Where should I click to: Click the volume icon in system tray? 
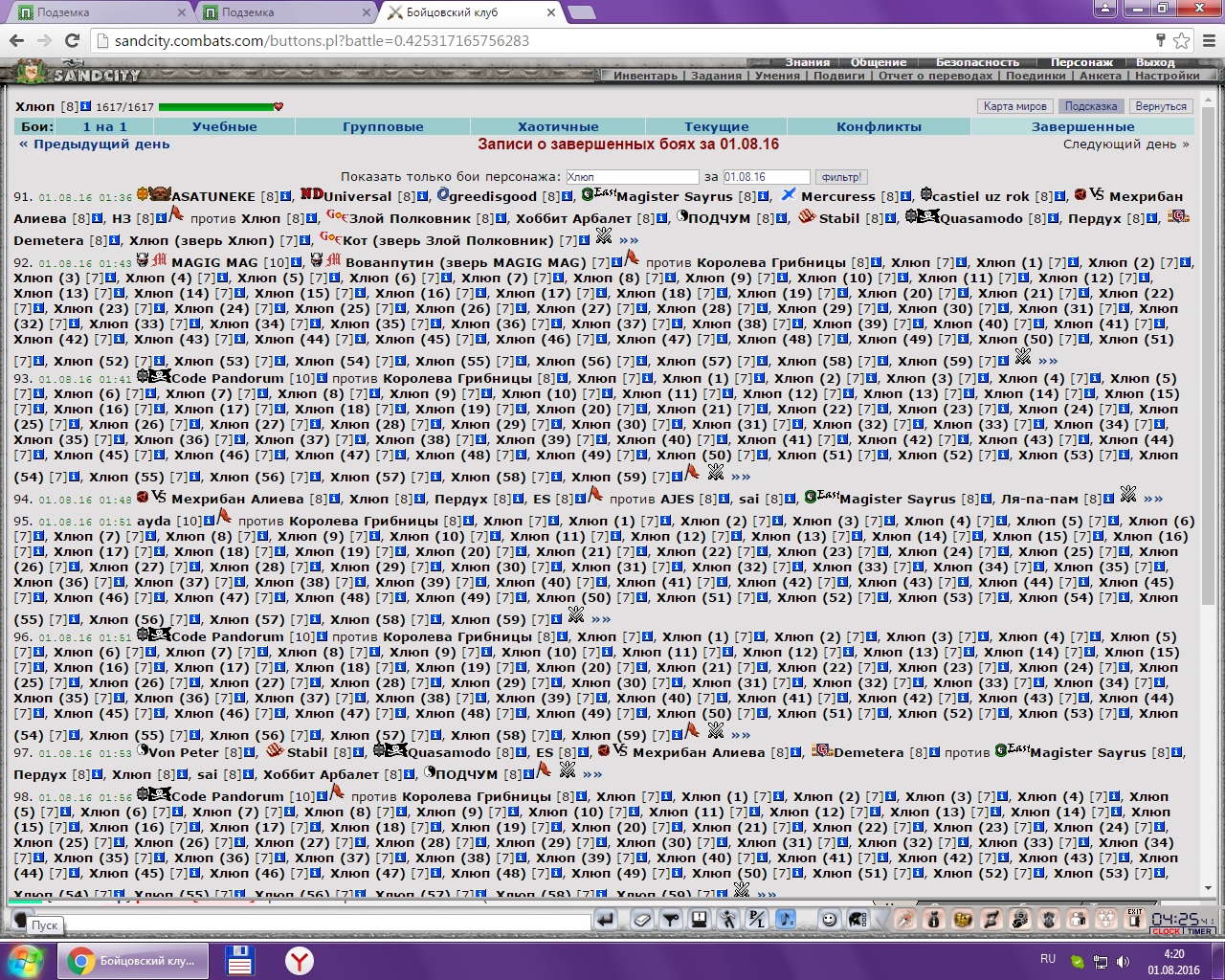point(1124,962)
